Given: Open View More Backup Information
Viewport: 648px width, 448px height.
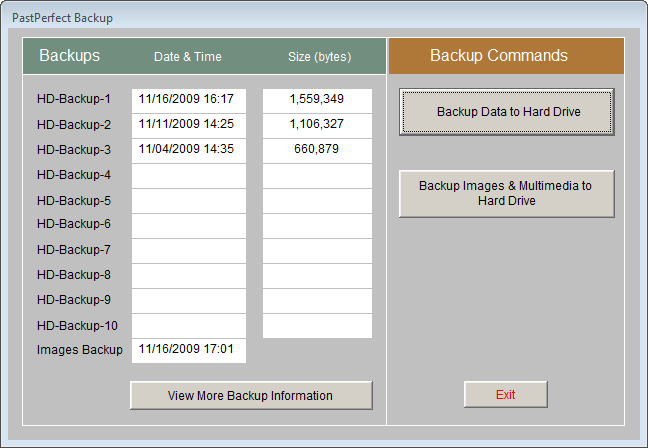Looking at the screenshot, I should pos(251,395).
